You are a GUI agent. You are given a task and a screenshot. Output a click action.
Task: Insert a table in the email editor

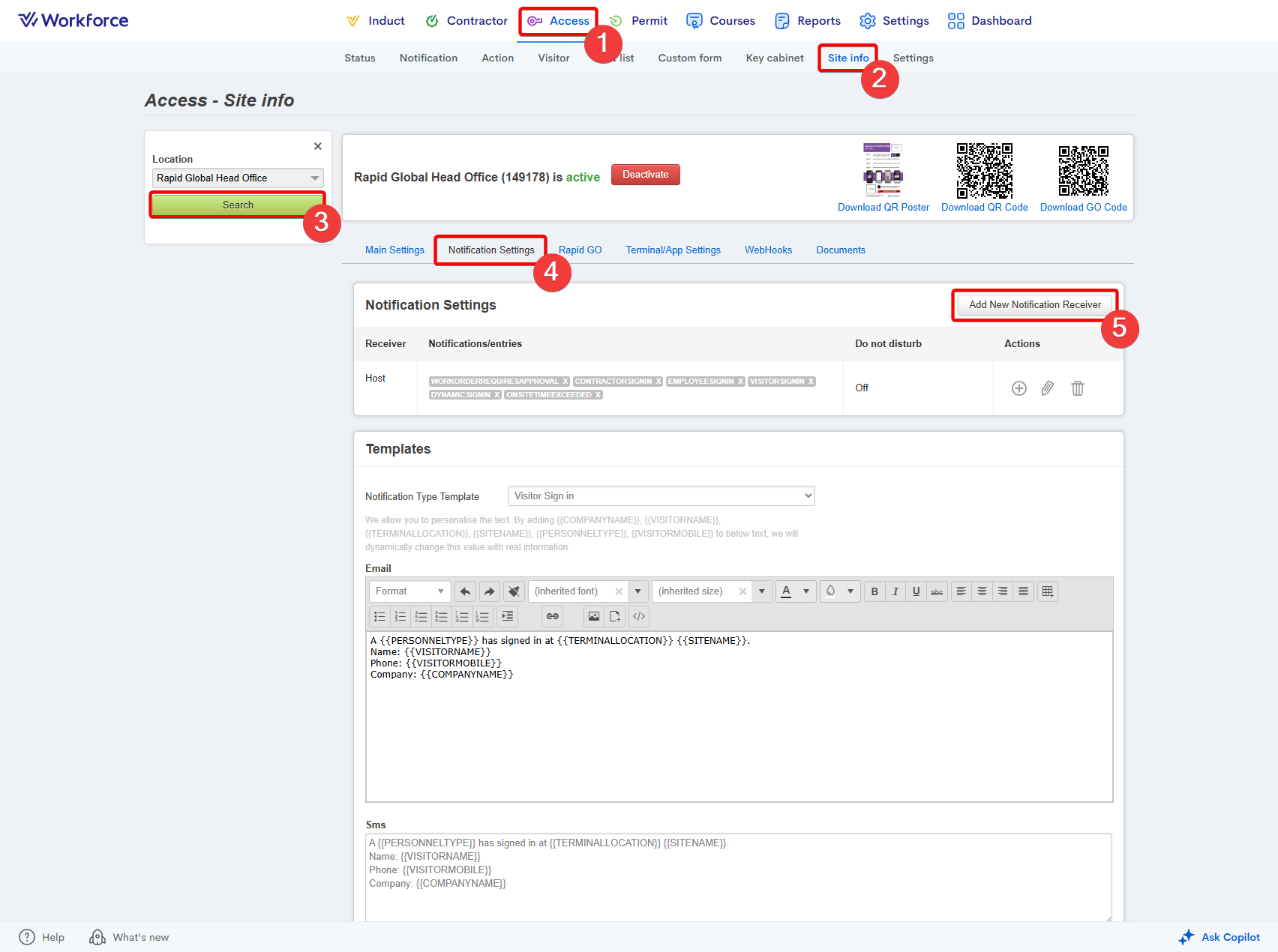pos(1048,591)
